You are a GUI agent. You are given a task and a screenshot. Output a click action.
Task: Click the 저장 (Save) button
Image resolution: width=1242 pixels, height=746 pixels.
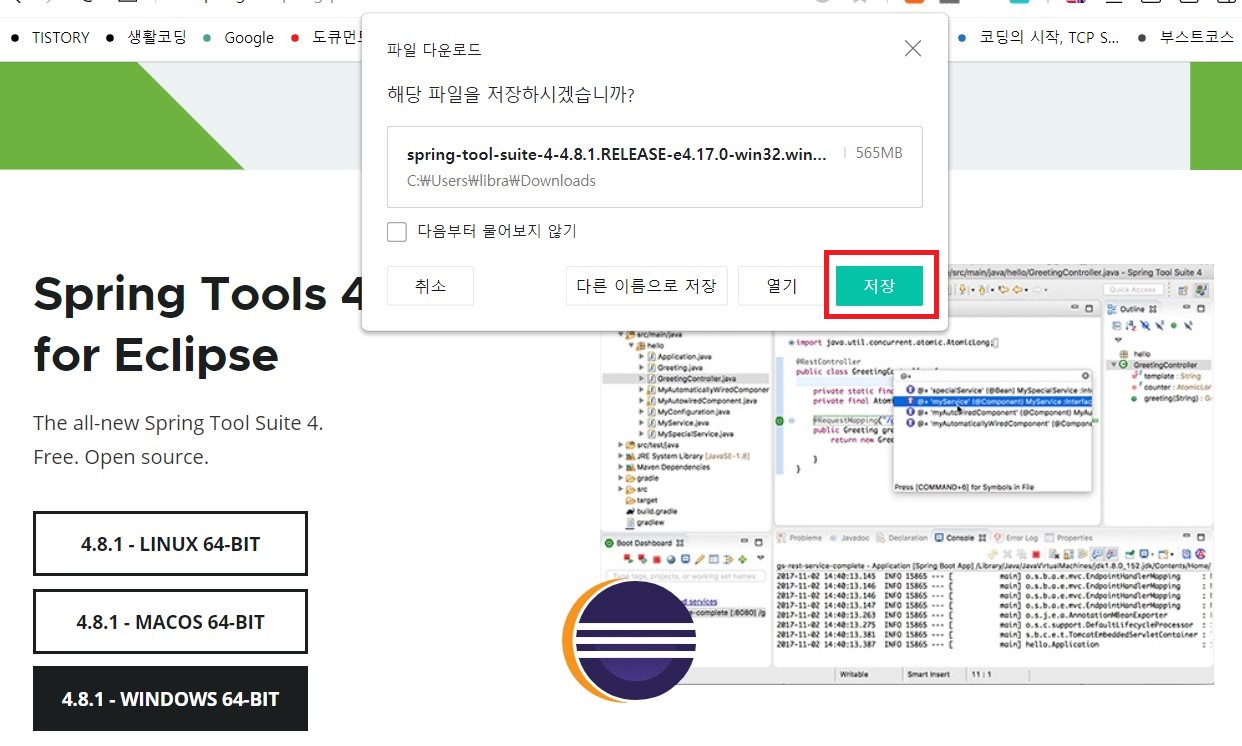click(x=879, y=286)
